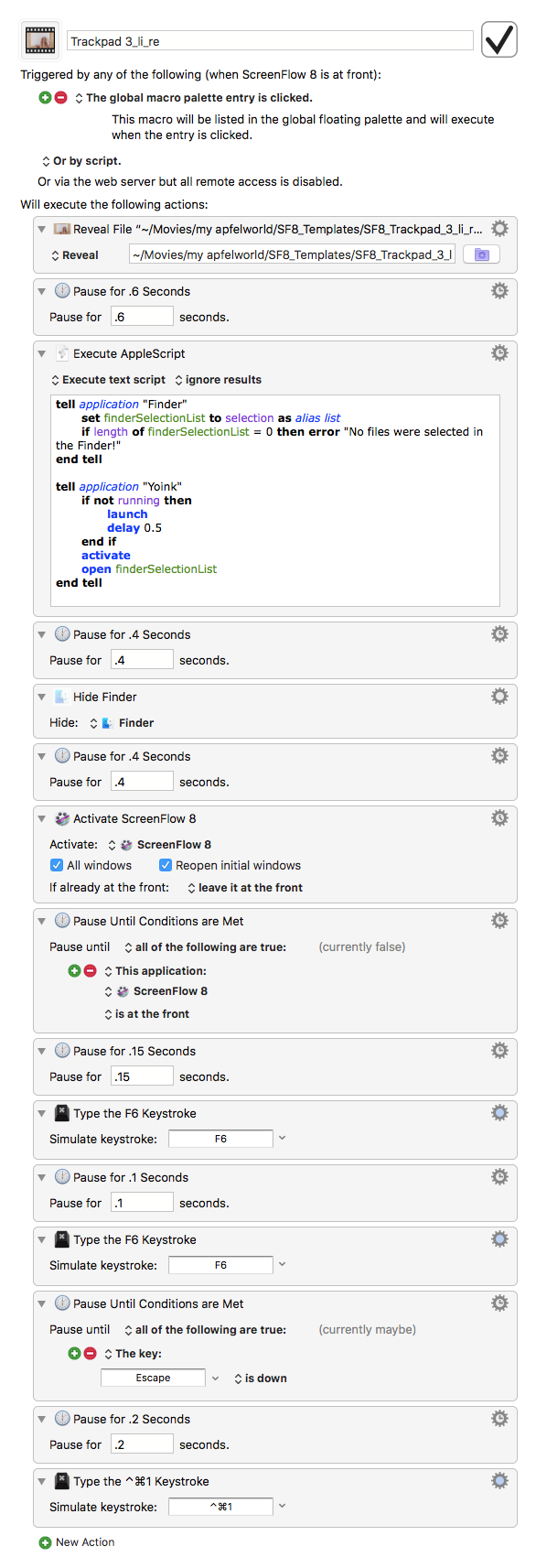
Task: Remove the global palette trigger via red minus
Action: pos(60,97)
